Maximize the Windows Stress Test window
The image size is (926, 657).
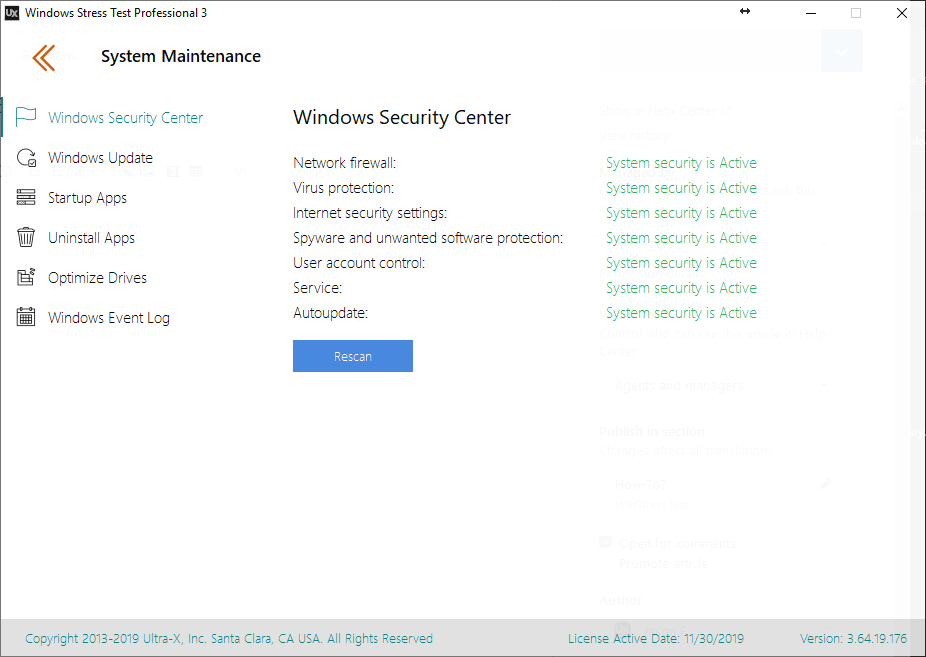[856, 13]
